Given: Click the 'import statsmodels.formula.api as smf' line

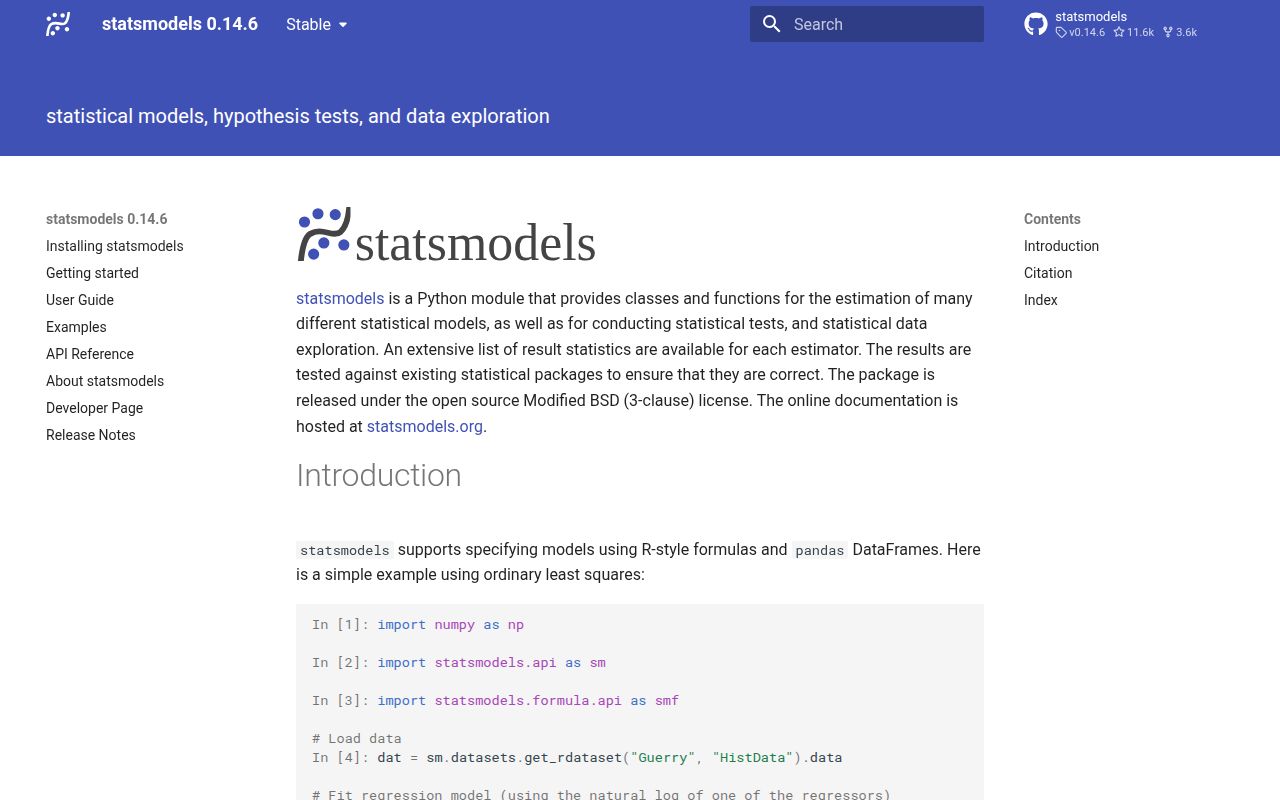Looking at the screenshot, I should 496,700.
